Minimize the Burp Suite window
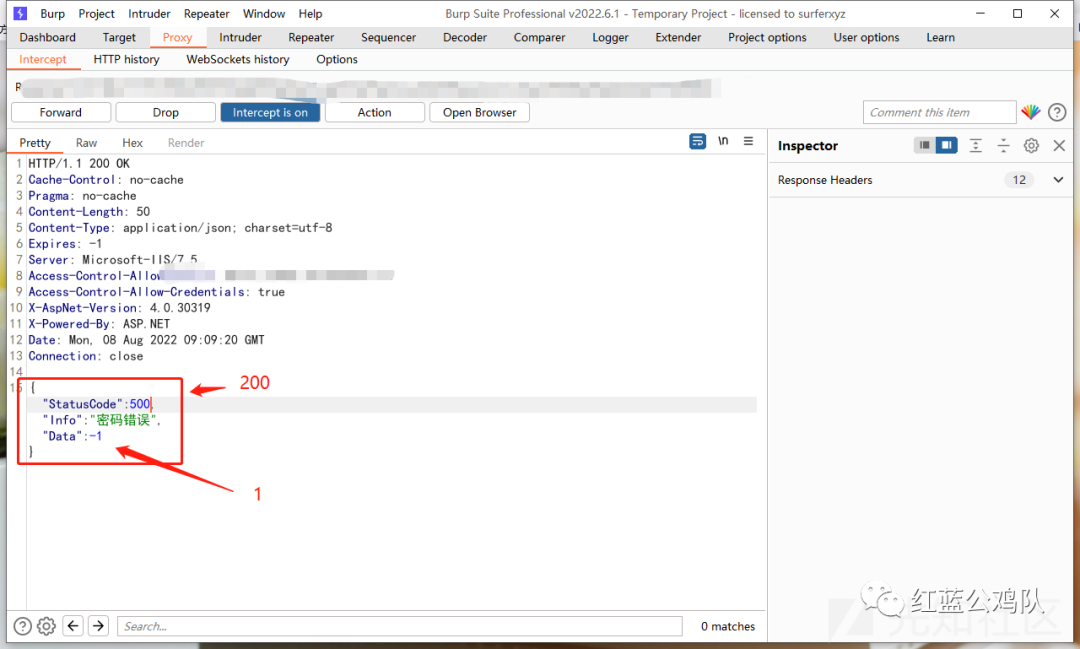1080x649 pixels. (980, 13)
